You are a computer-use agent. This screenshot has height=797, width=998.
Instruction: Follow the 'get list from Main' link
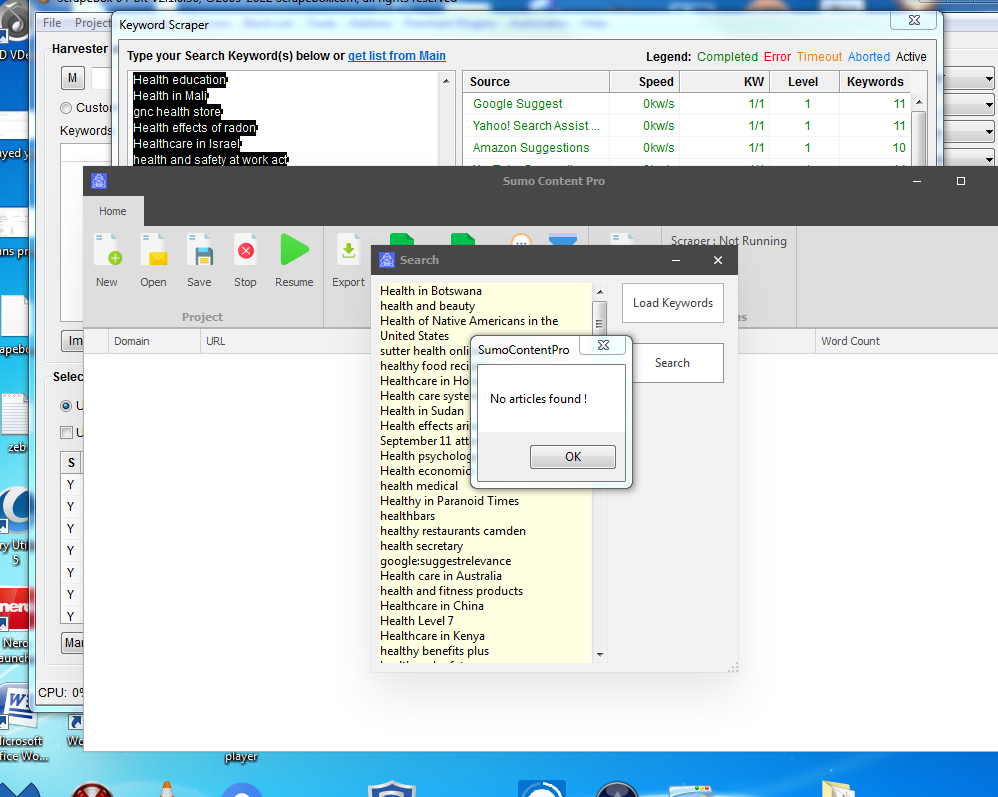tap(397, 56)
